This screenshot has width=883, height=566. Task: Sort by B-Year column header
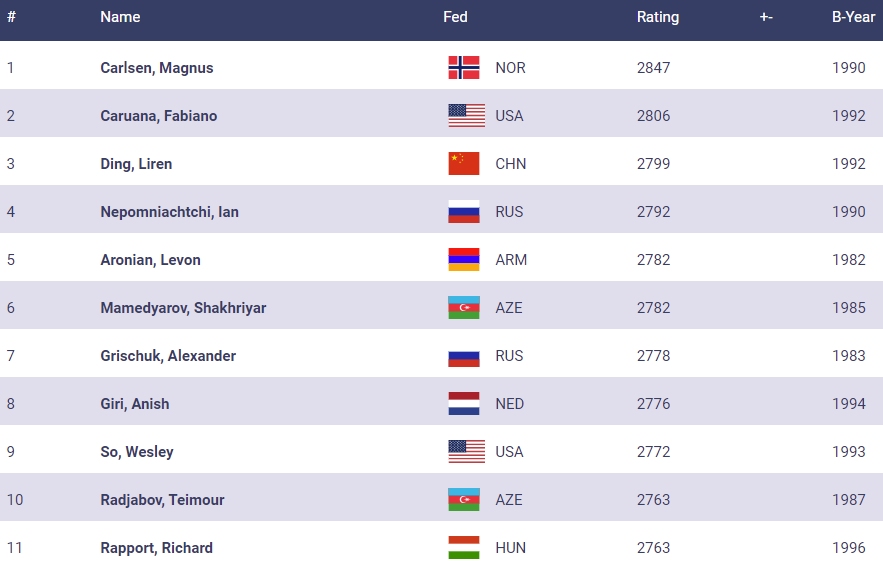852,17
